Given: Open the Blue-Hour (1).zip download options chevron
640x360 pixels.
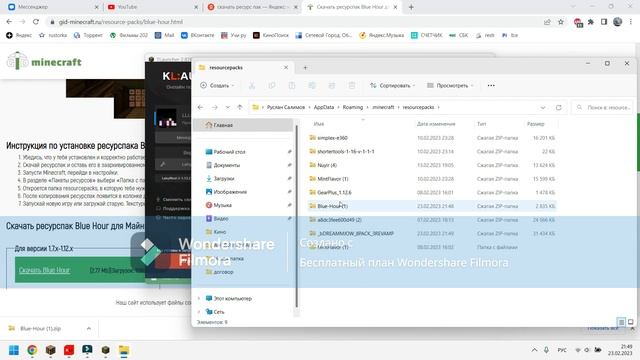Looking at the screenshot, I should pos(89,329).
